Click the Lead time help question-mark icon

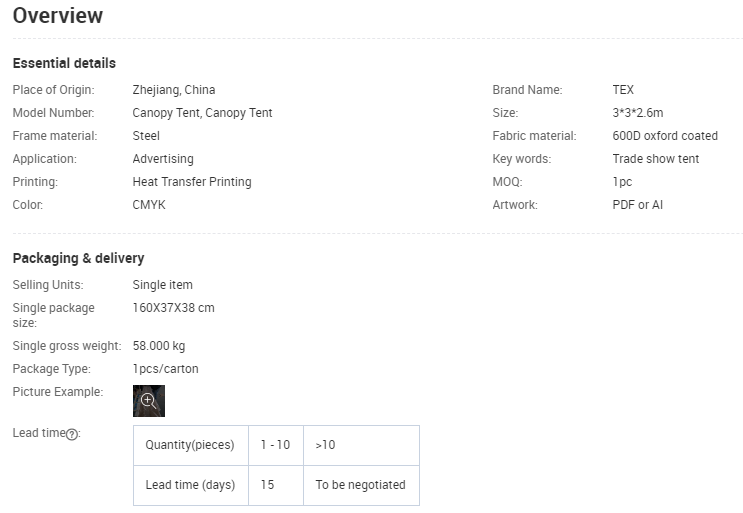click(x=72, y=434)
